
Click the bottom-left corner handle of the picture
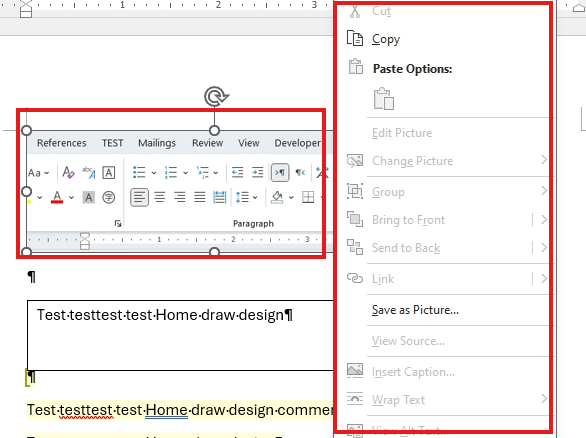click(x=27, y=252)
